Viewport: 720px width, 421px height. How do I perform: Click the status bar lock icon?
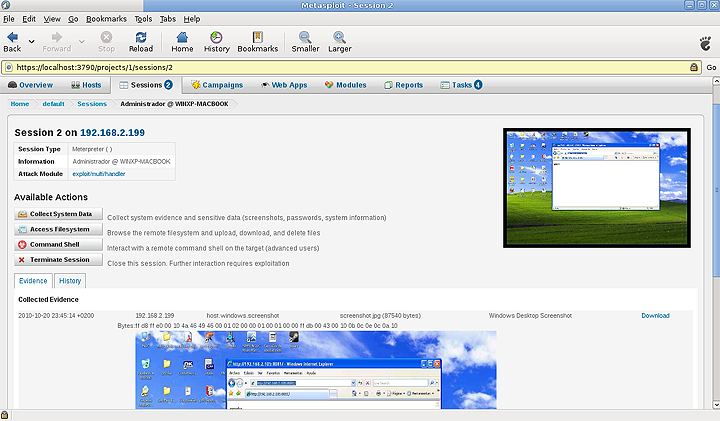click(5, 415)
